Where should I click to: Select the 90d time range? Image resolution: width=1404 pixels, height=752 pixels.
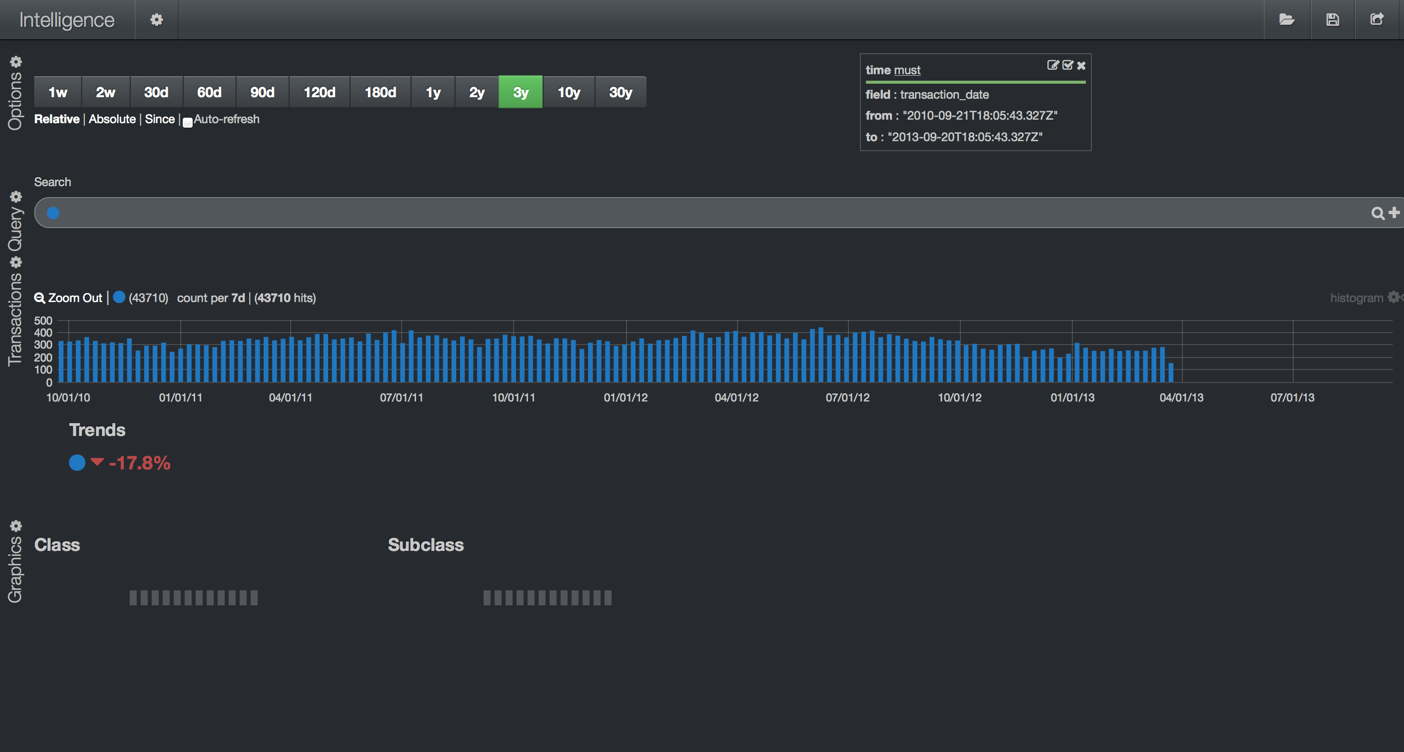(x=262, y=92)
